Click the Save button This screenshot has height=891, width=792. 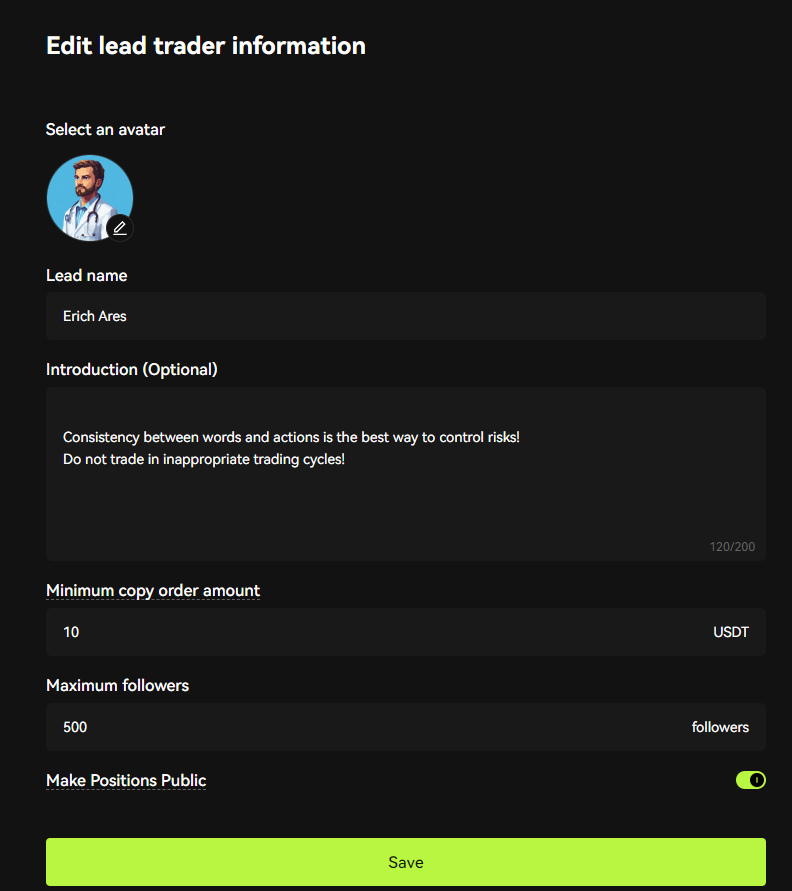click(x=406, y=862)
